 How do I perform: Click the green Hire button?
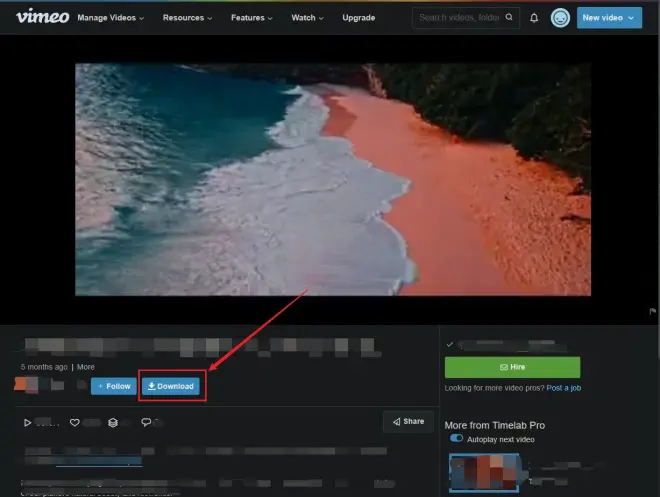[x=512, y=367]
